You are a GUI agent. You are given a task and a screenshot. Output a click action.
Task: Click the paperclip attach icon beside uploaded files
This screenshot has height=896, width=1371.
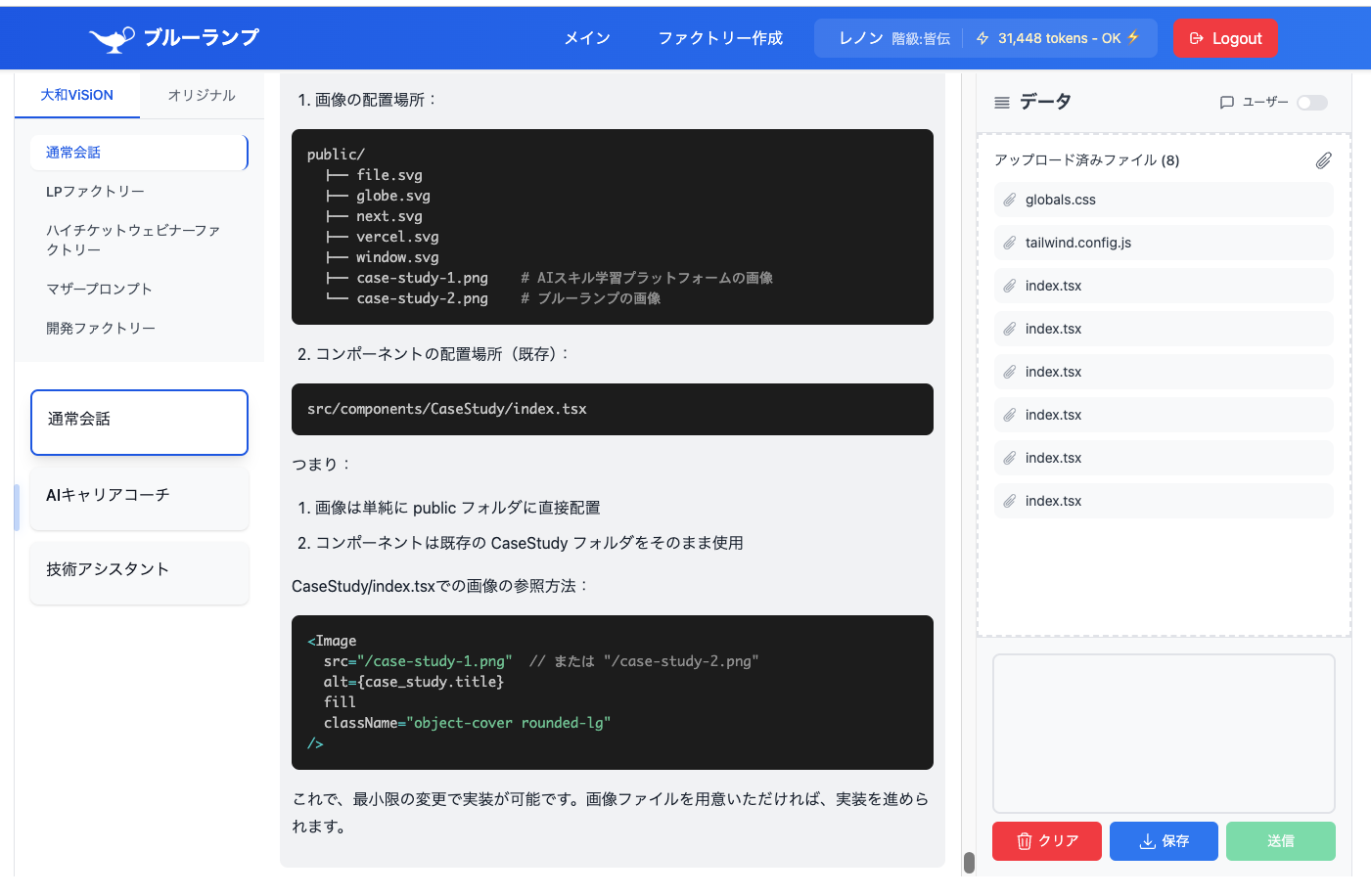1323,160
